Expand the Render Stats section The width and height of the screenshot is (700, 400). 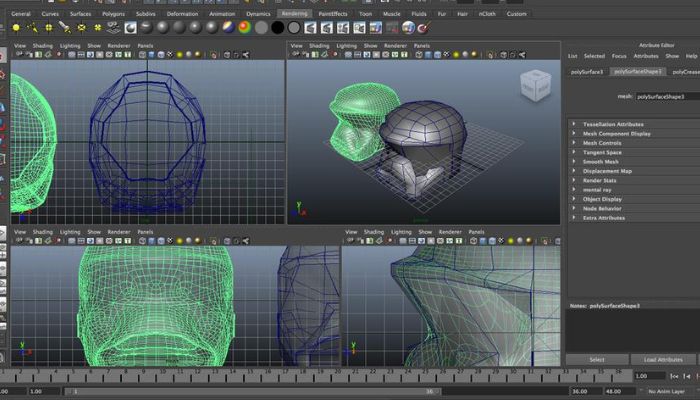tap(601, 180)
